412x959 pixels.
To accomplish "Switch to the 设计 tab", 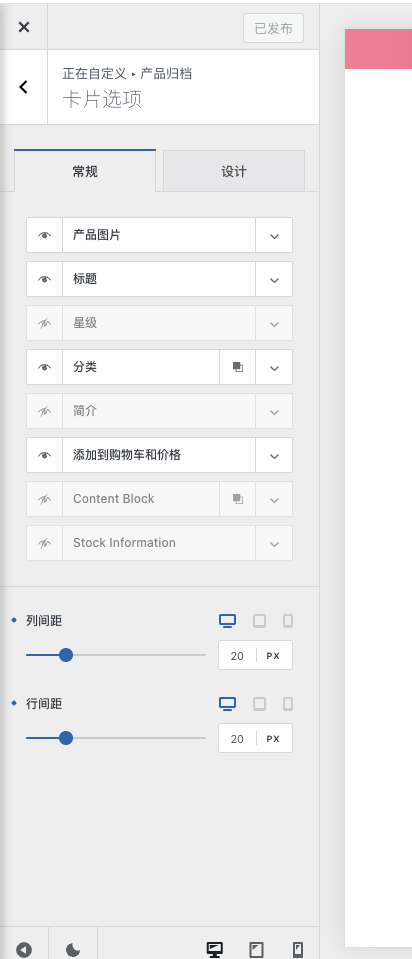I will pos(234,172).
